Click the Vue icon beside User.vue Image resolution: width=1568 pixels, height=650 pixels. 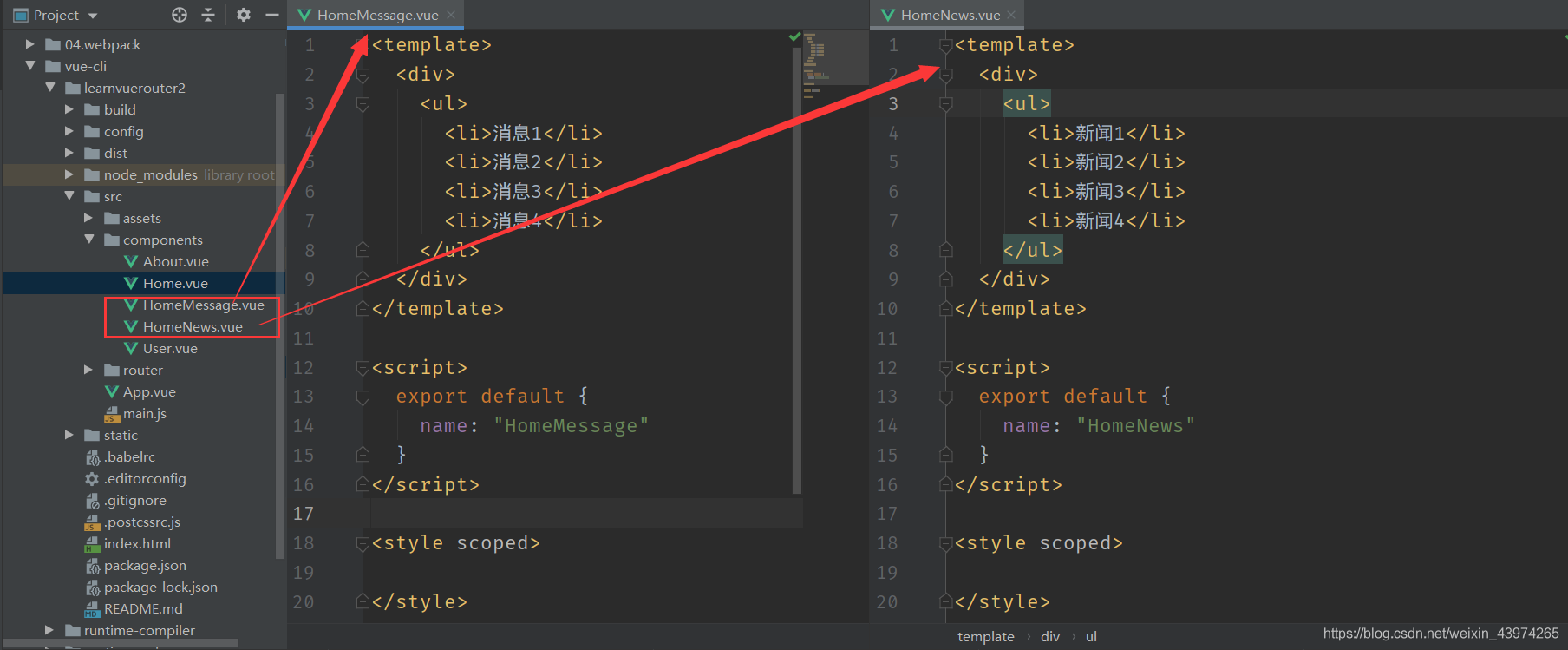[131, 348]
